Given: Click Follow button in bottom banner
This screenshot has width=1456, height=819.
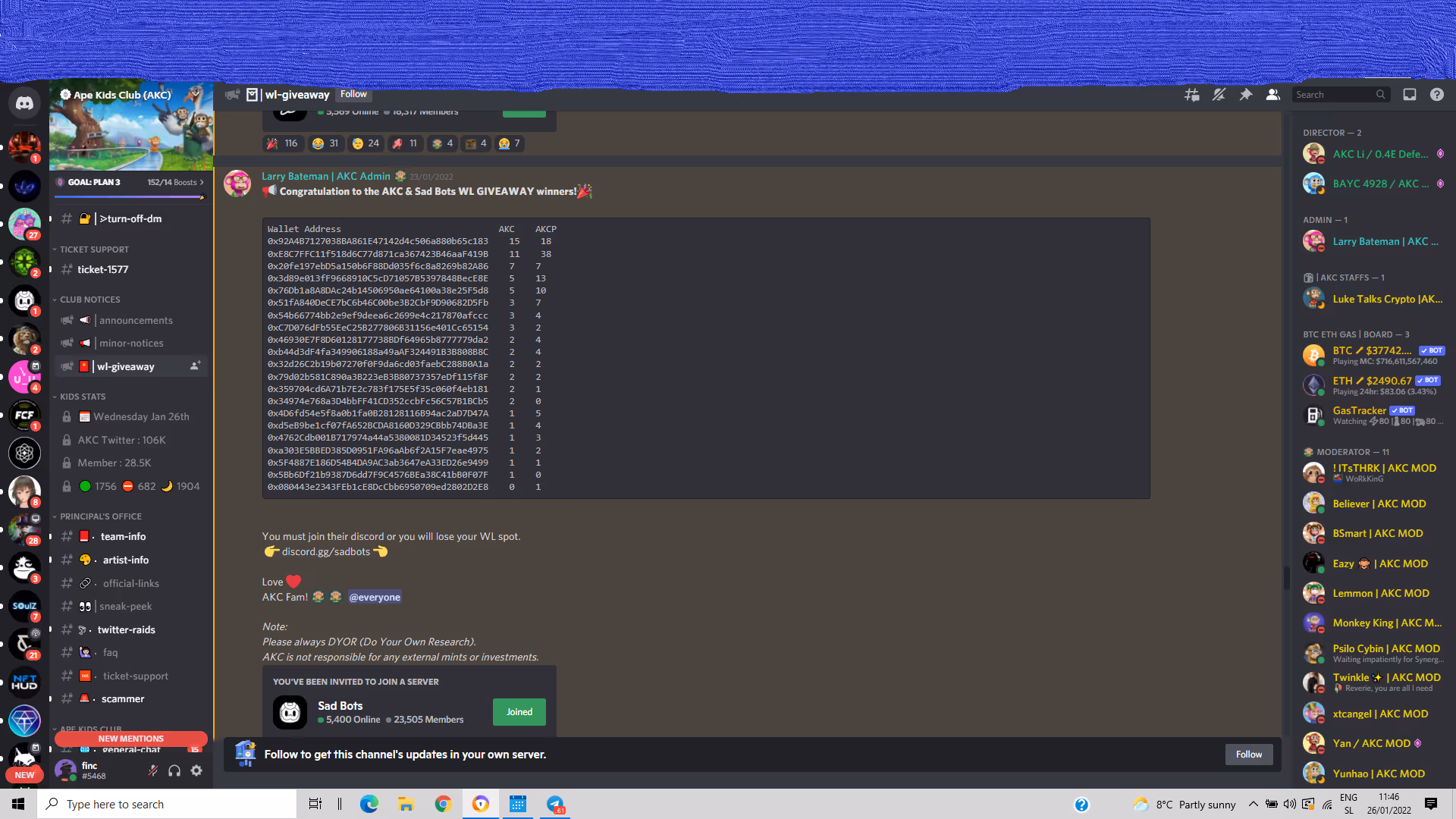Looking at the screenshot, I should coord(1248,755).
